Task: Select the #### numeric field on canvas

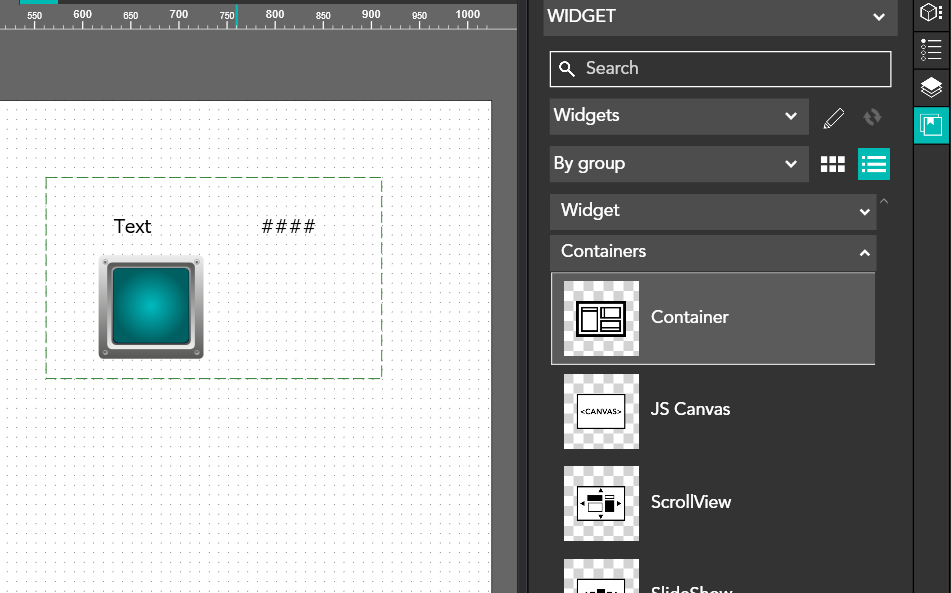Action: pos(288,227)
